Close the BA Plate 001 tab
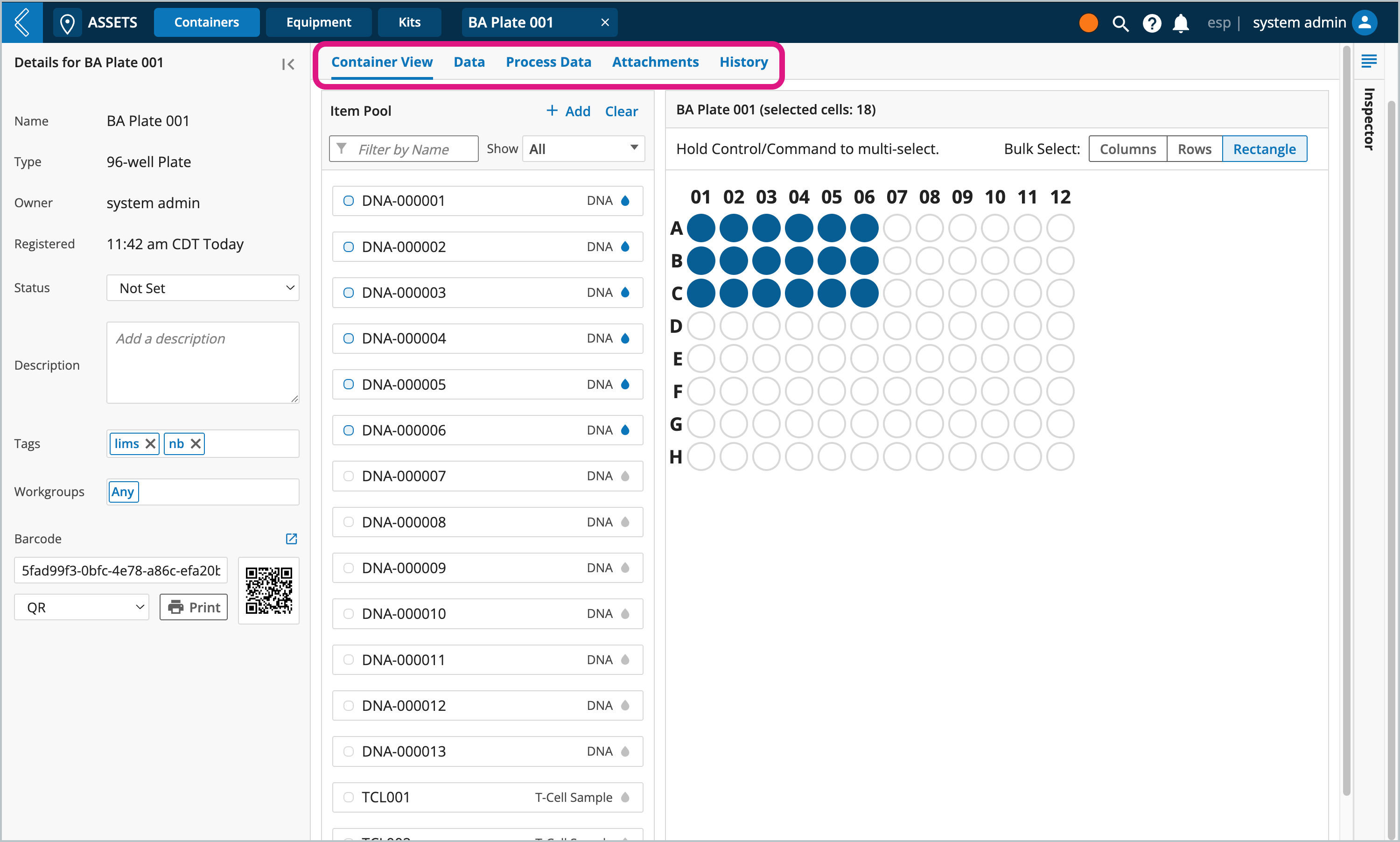Viewport: 1400px width, 842px height. (x=605, y=22)
